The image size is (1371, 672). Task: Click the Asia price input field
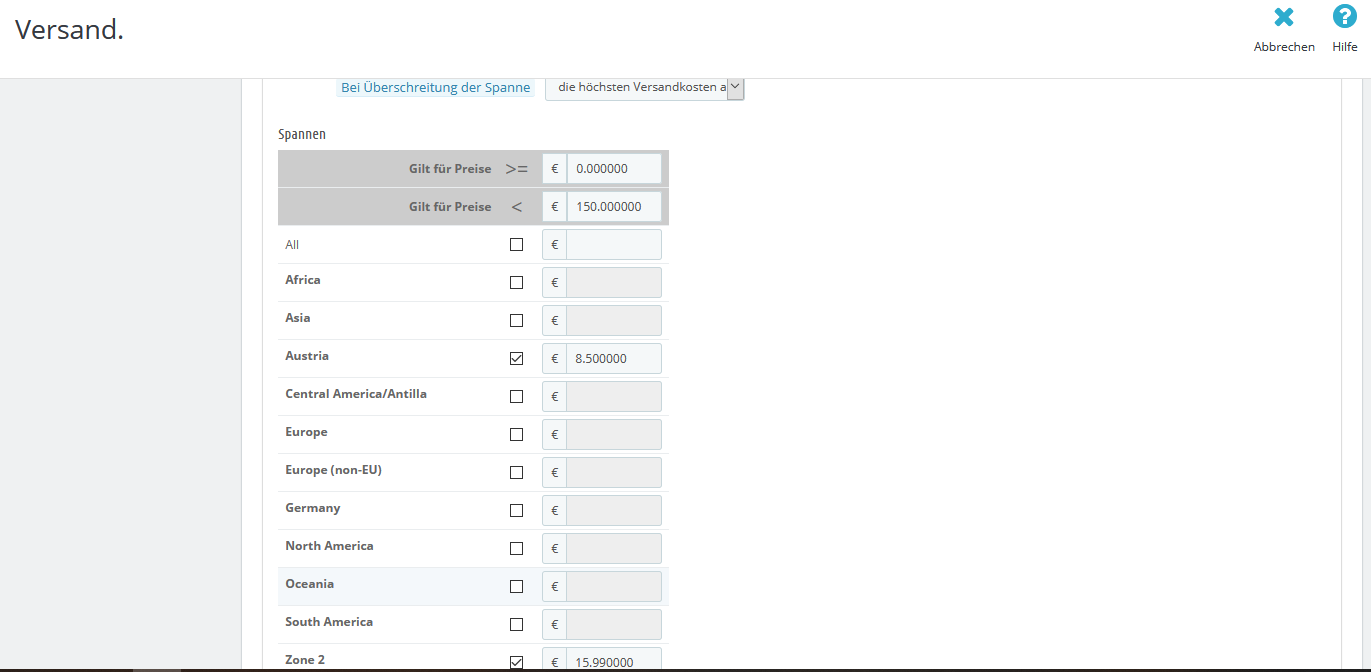[614, 320]
